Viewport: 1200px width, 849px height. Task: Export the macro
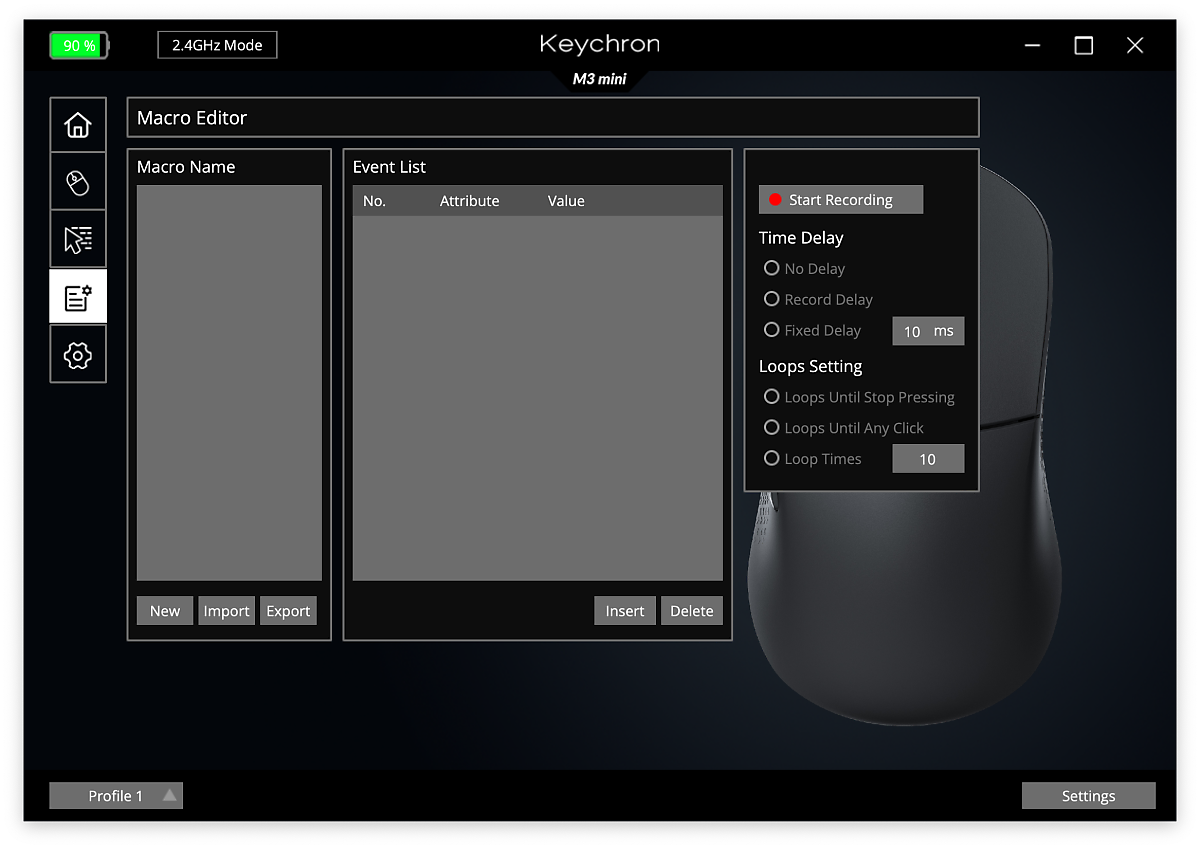[288, 611]
